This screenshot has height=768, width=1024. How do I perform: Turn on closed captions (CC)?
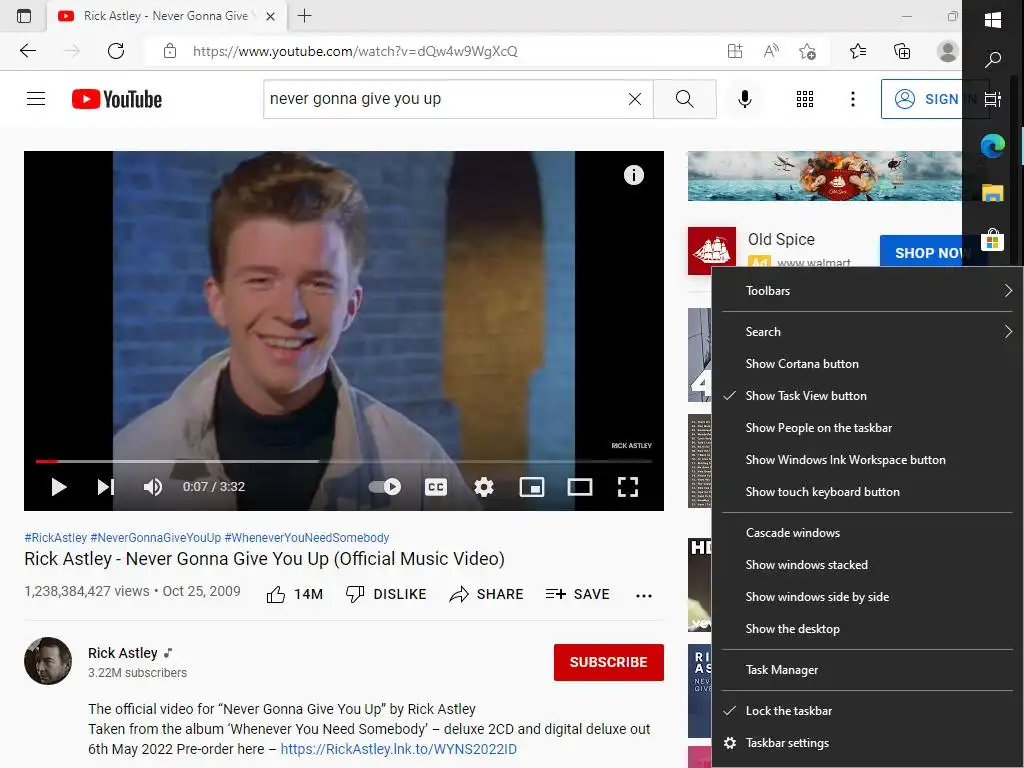point(436,487)
